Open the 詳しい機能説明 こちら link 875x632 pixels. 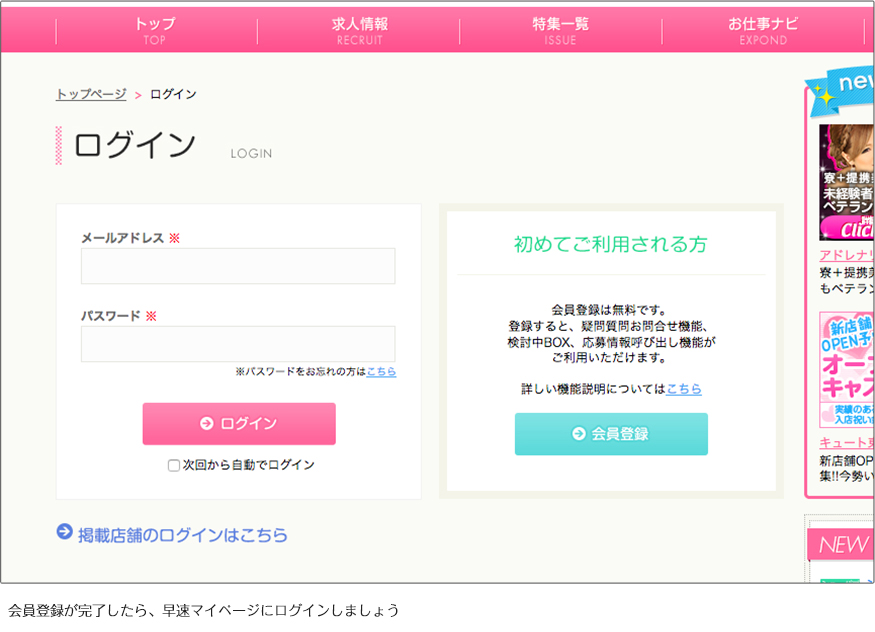coord(684,389)
